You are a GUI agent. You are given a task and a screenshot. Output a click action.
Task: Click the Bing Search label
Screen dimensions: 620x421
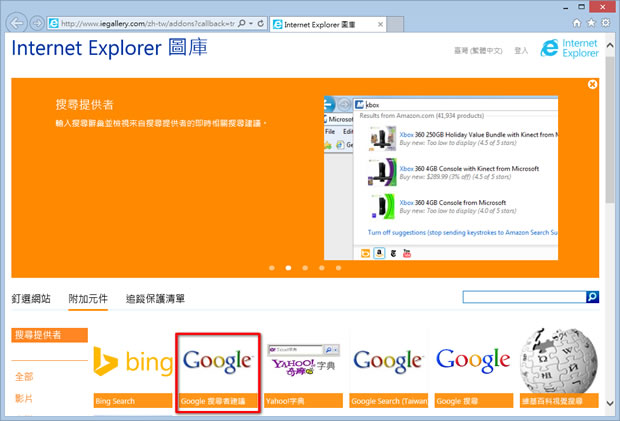pos(133,401)
